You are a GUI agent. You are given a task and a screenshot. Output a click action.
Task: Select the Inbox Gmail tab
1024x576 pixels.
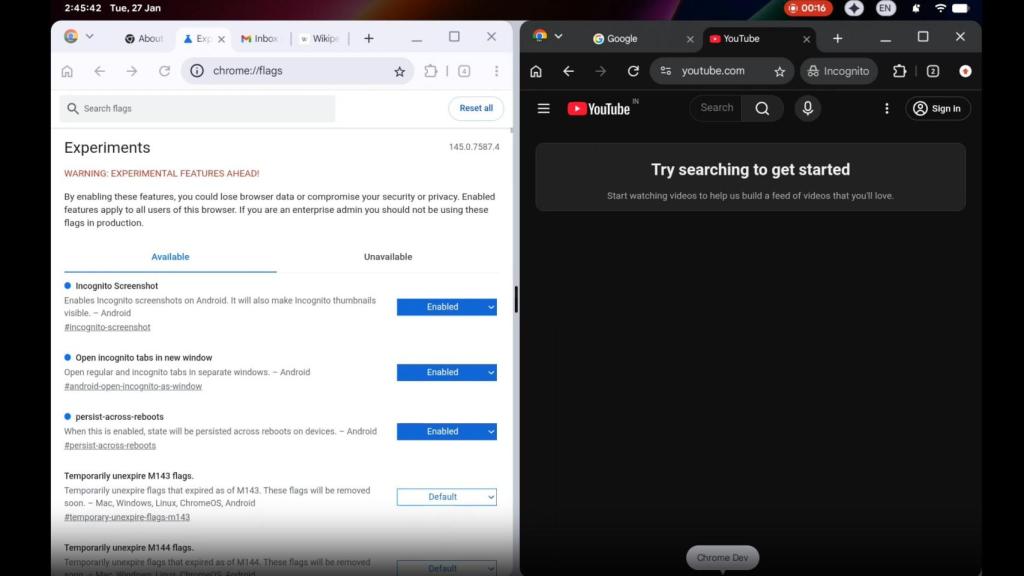pyautogui.click(x=260, y=39)
